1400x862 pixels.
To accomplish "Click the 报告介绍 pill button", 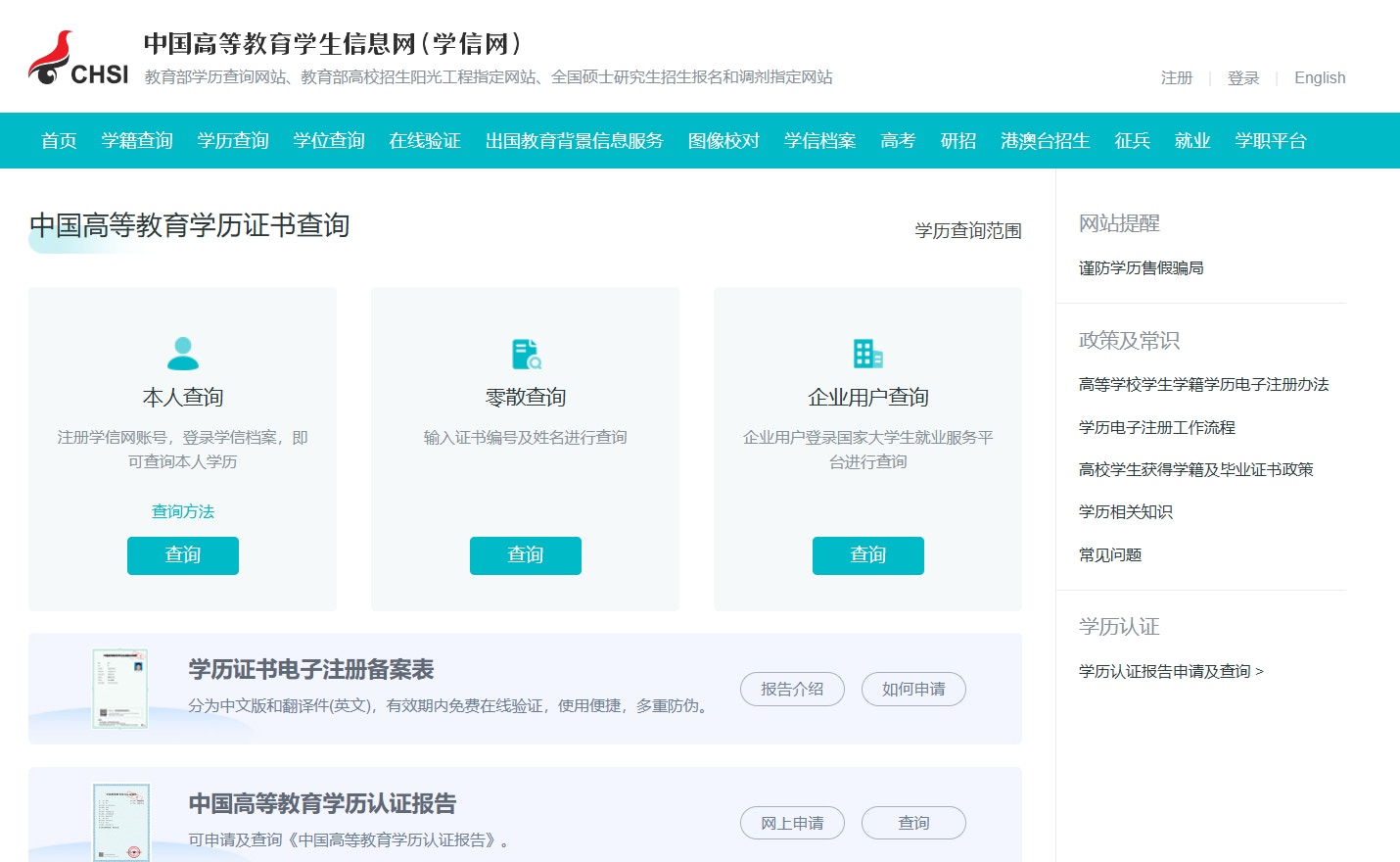I will [792, 690].
